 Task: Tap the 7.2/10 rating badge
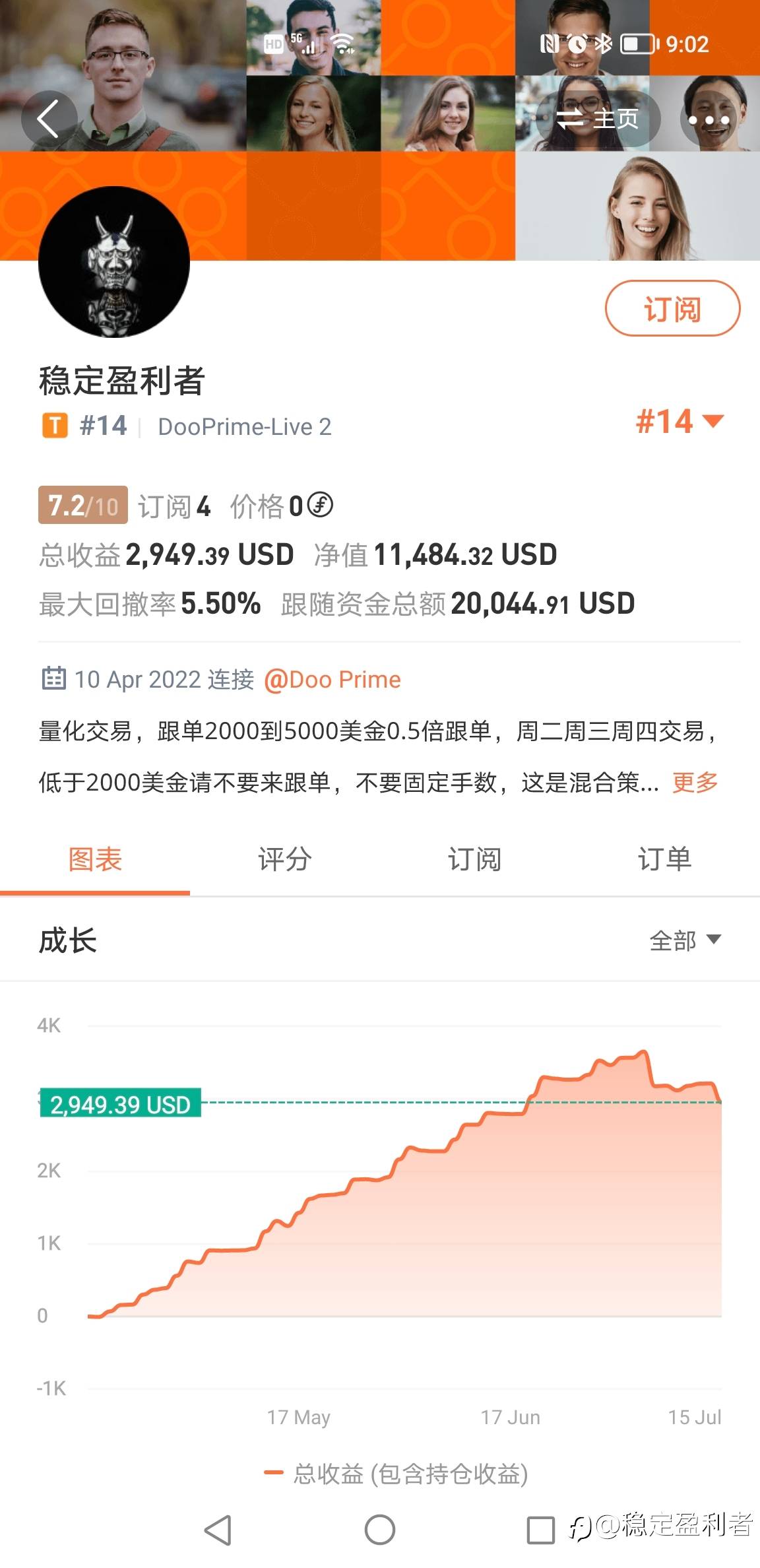pos(83,506)
